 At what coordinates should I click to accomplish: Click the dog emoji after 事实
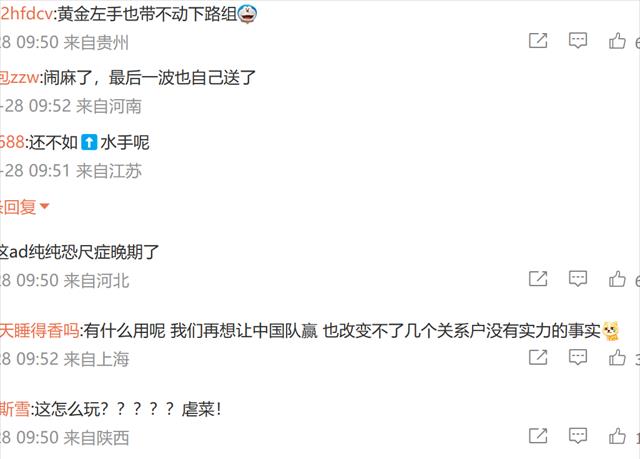pos(611,331)
